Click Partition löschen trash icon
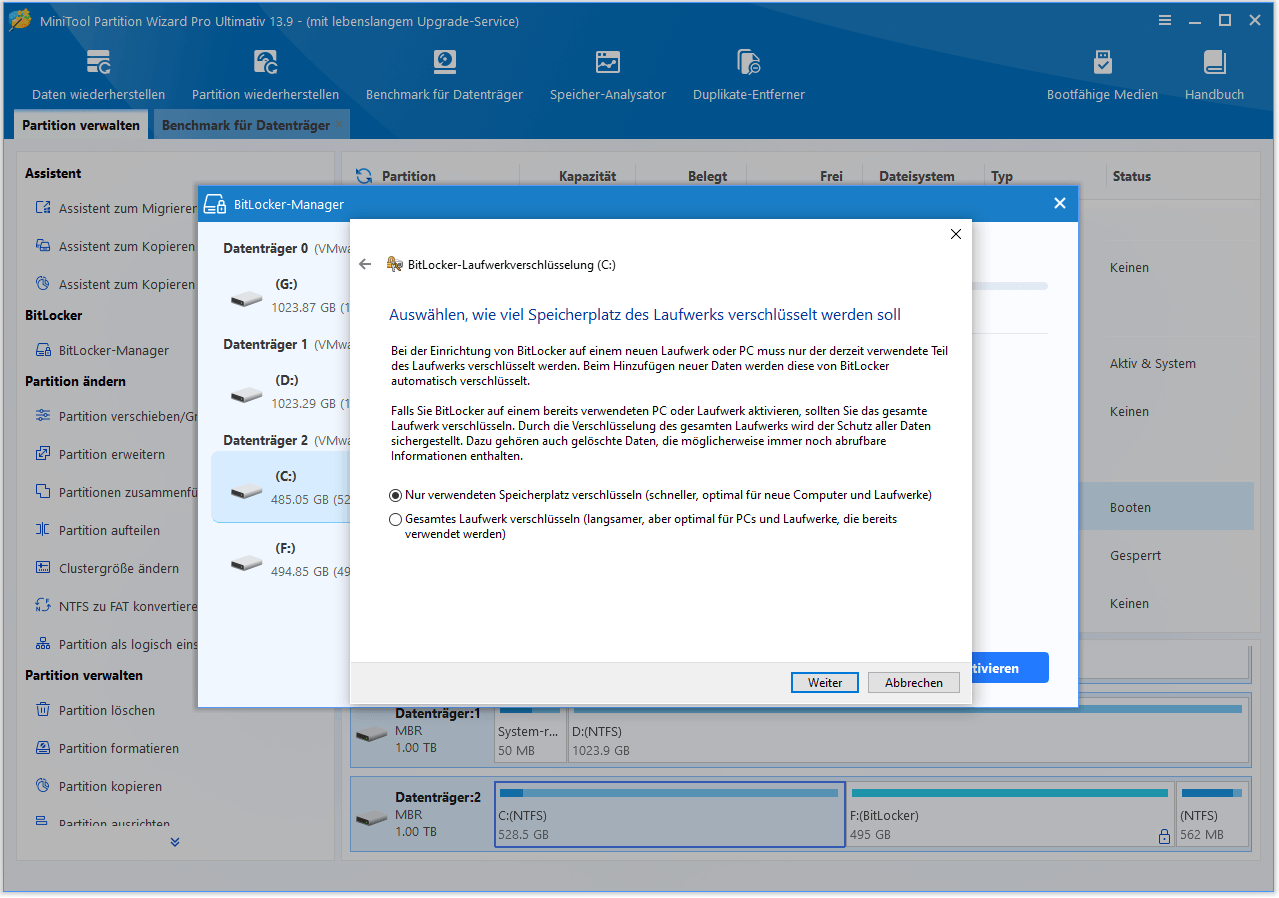 (43, 710)
